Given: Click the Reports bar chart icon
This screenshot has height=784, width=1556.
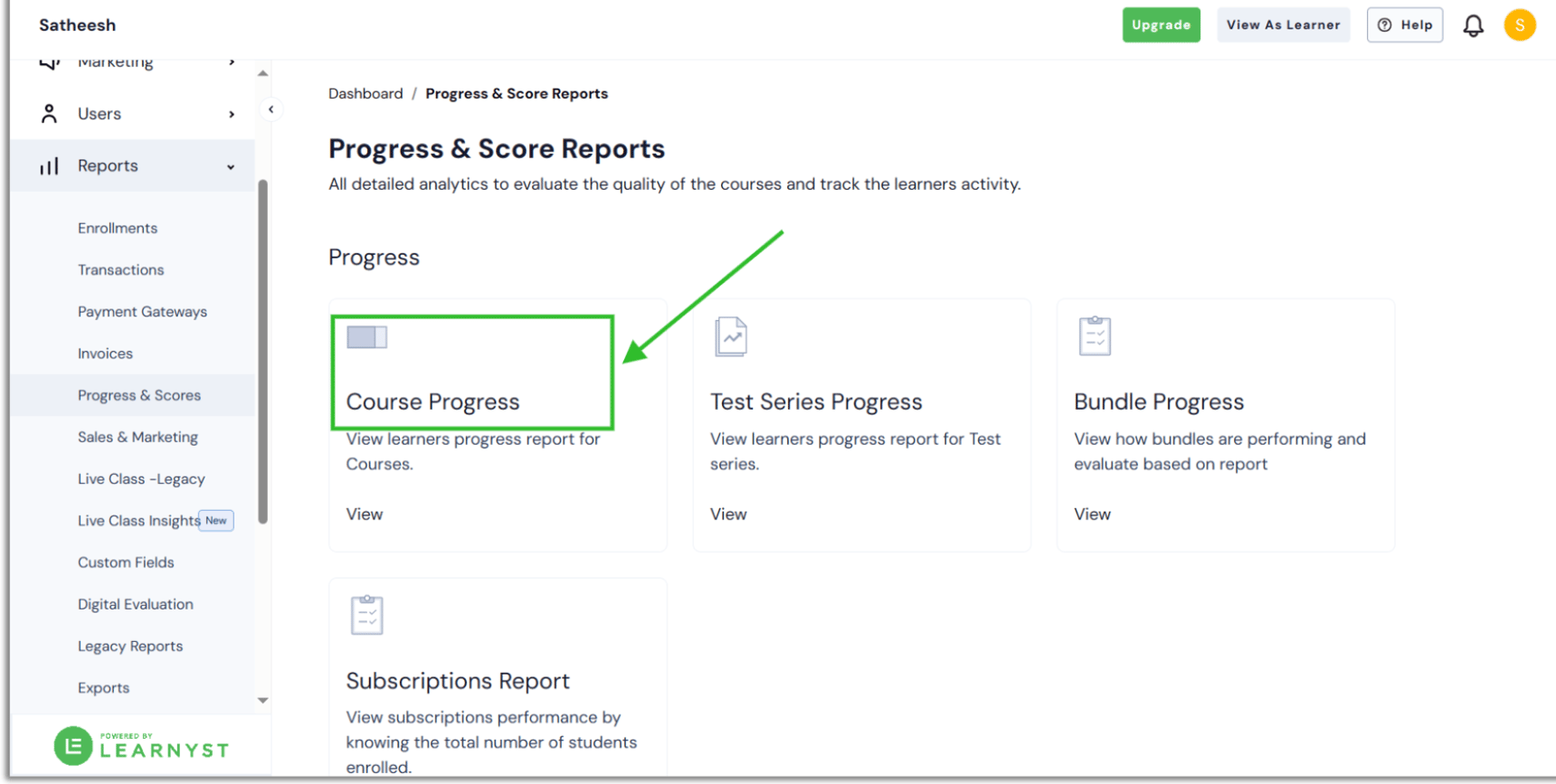Looking at the screenshot, I should pos(49,166).
